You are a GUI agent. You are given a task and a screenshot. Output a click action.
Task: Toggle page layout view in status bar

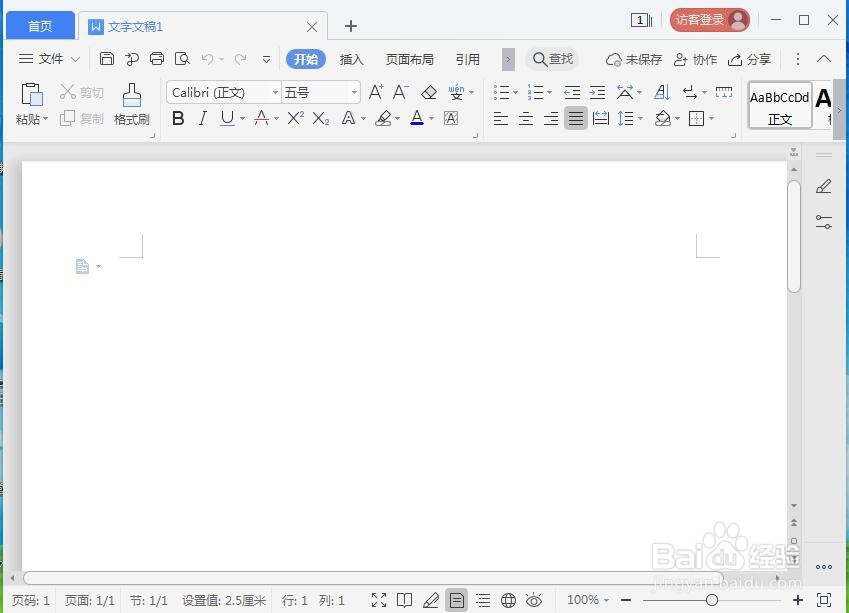click(x=456, y=599)
